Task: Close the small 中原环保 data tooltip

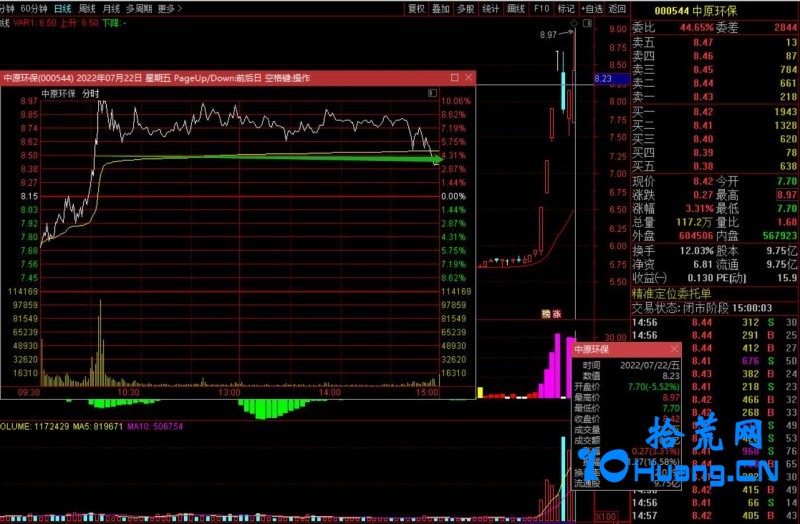Action: point(674,349)
